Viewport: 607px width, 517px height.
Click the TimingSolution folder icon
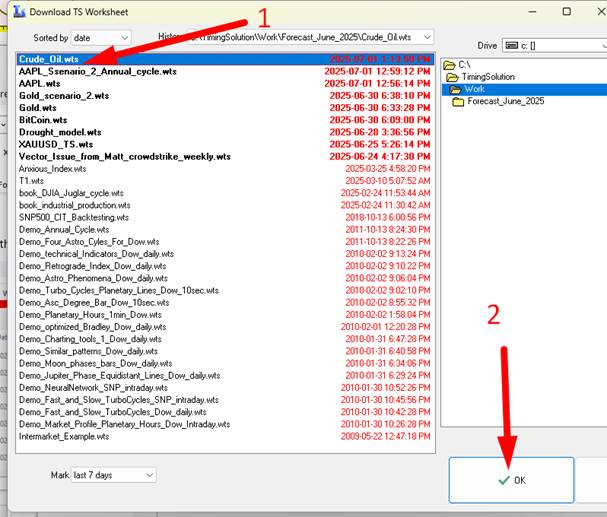[452, 77]
